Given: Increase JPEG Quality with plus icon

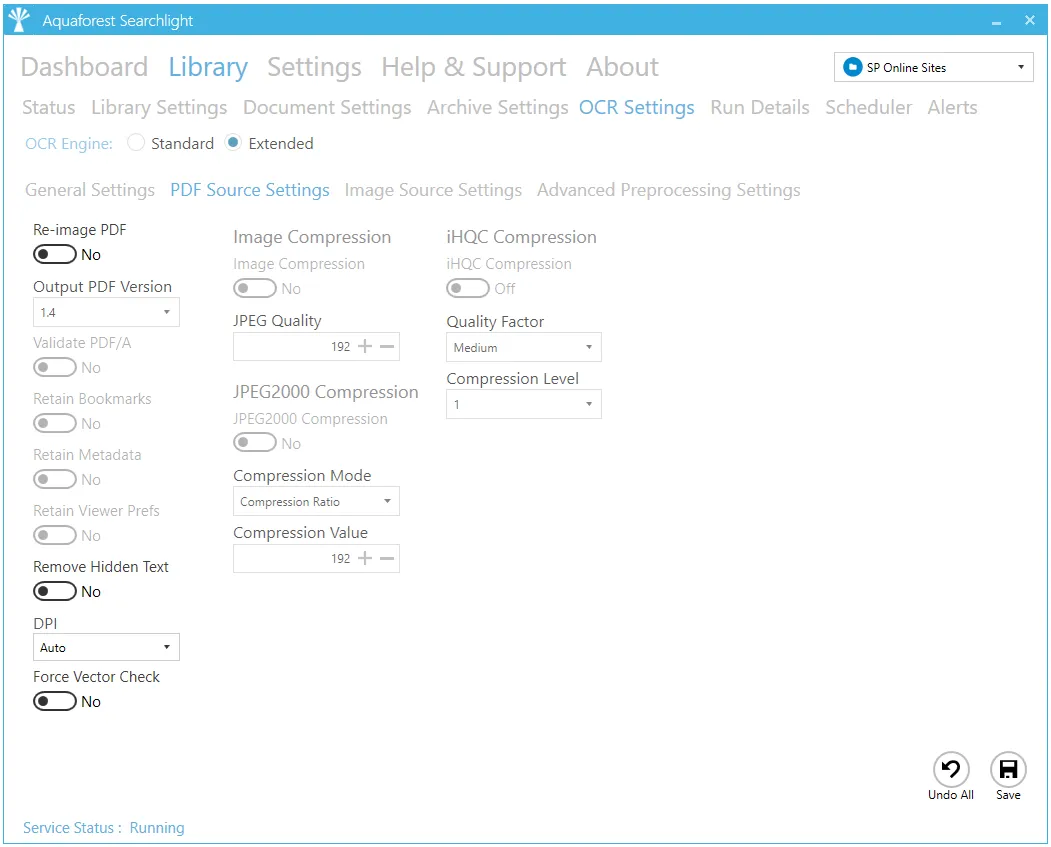Looking at the screenshot, I should point(365,347).
